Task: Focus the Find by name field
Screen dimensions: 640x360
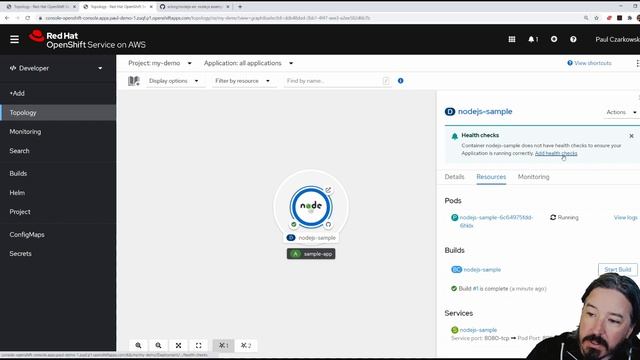Action: click(338, 81)
